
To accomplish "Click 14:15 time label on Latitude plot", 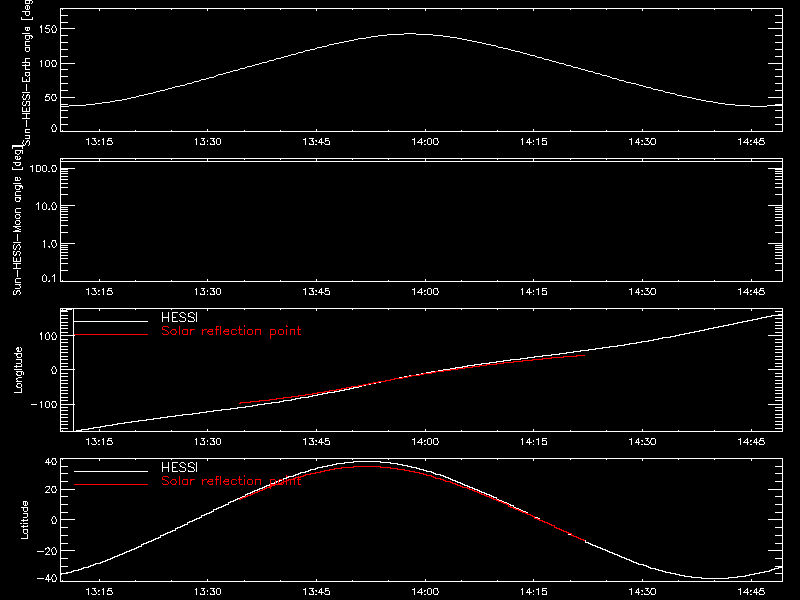I will click(x=534, y=591).
